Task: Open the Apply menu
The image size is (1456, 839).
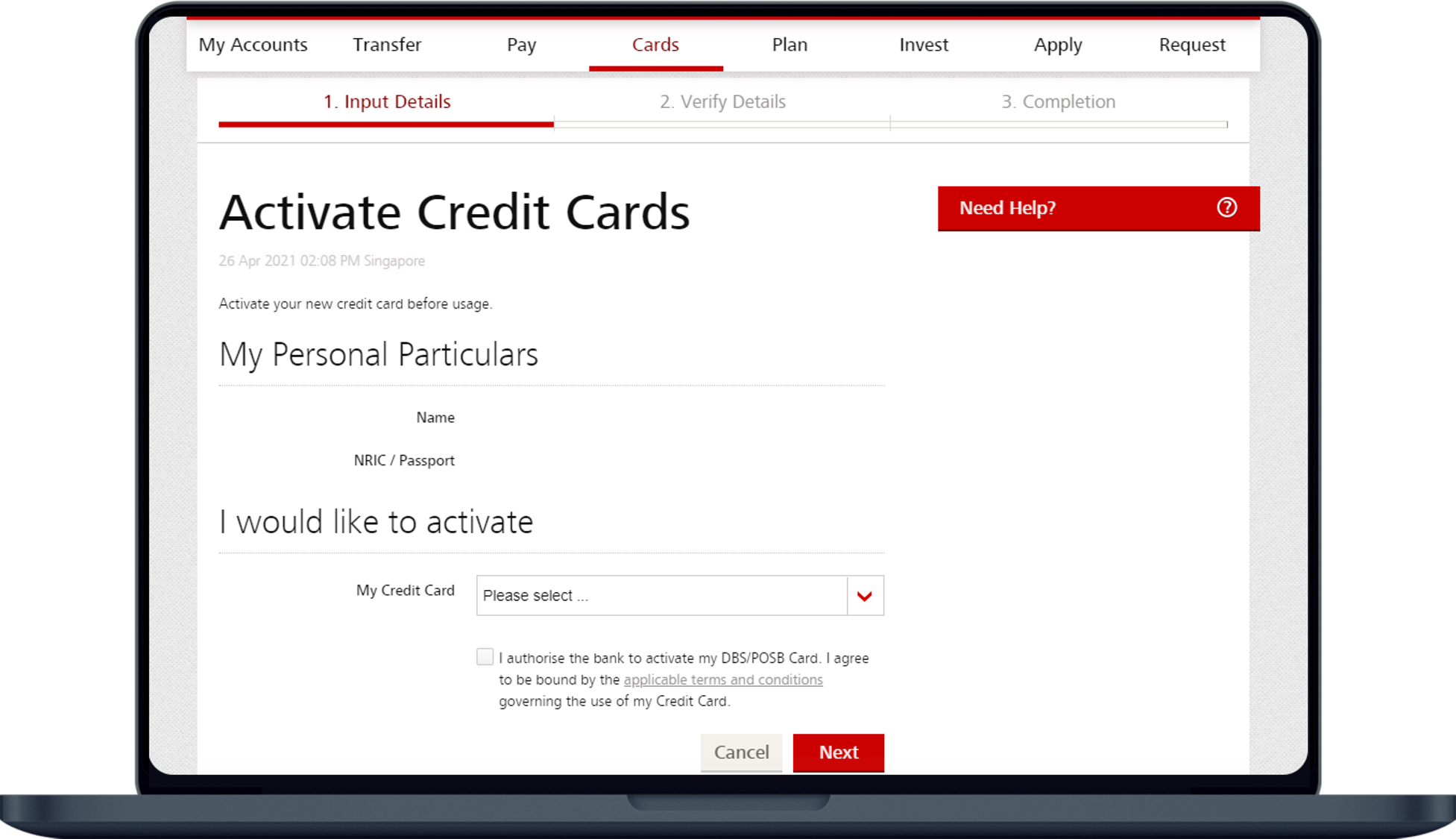Action: (x=1058, y=45)
